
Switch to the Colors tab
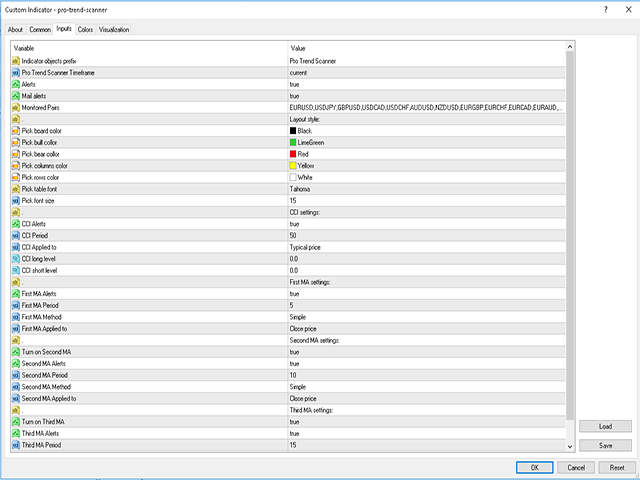pyautogui.click(x=85, y=30)
